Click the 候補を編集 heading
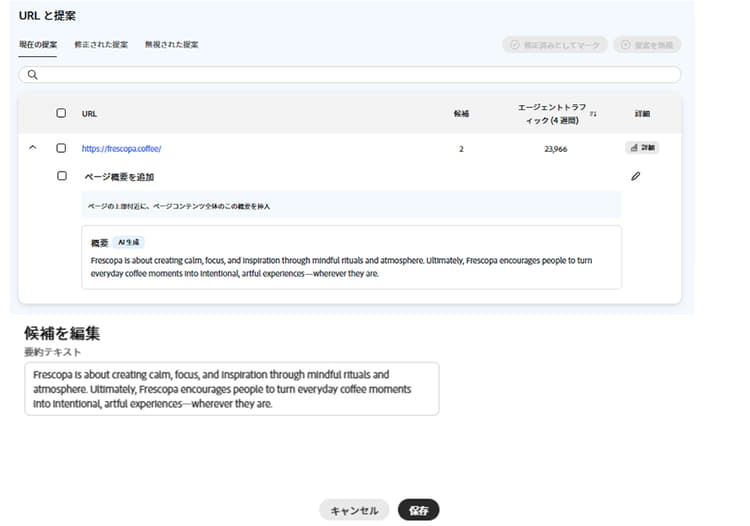This screenshot has height=526, width=750. point(62,333)
